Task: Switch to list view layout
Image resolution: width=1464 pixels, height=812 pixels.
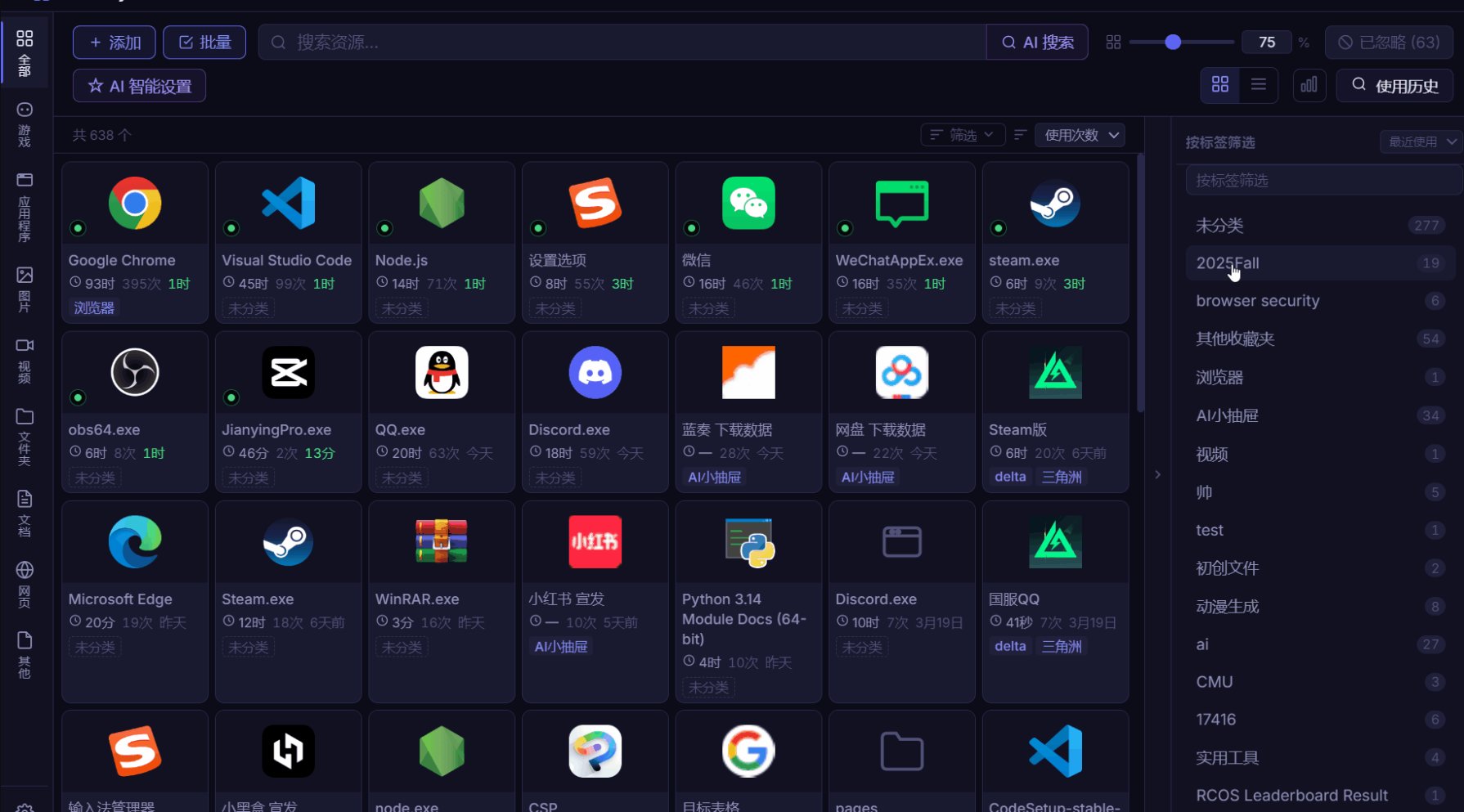Action: (1259, 85)
